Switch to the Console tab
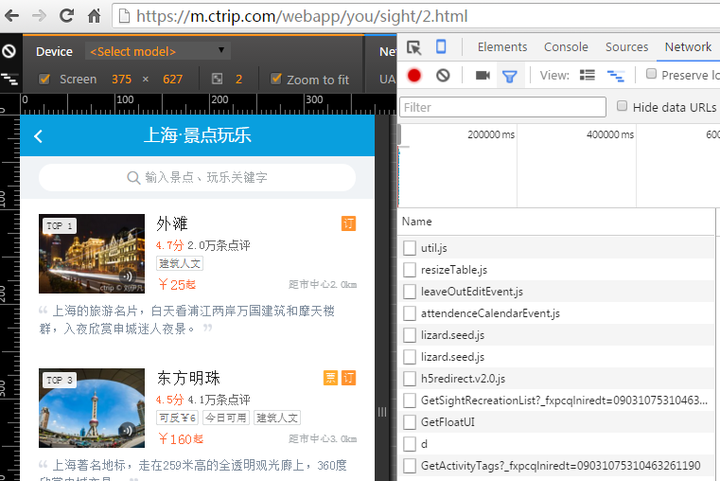Viewport: 720px width, 481px height. (x=566, y=47)
